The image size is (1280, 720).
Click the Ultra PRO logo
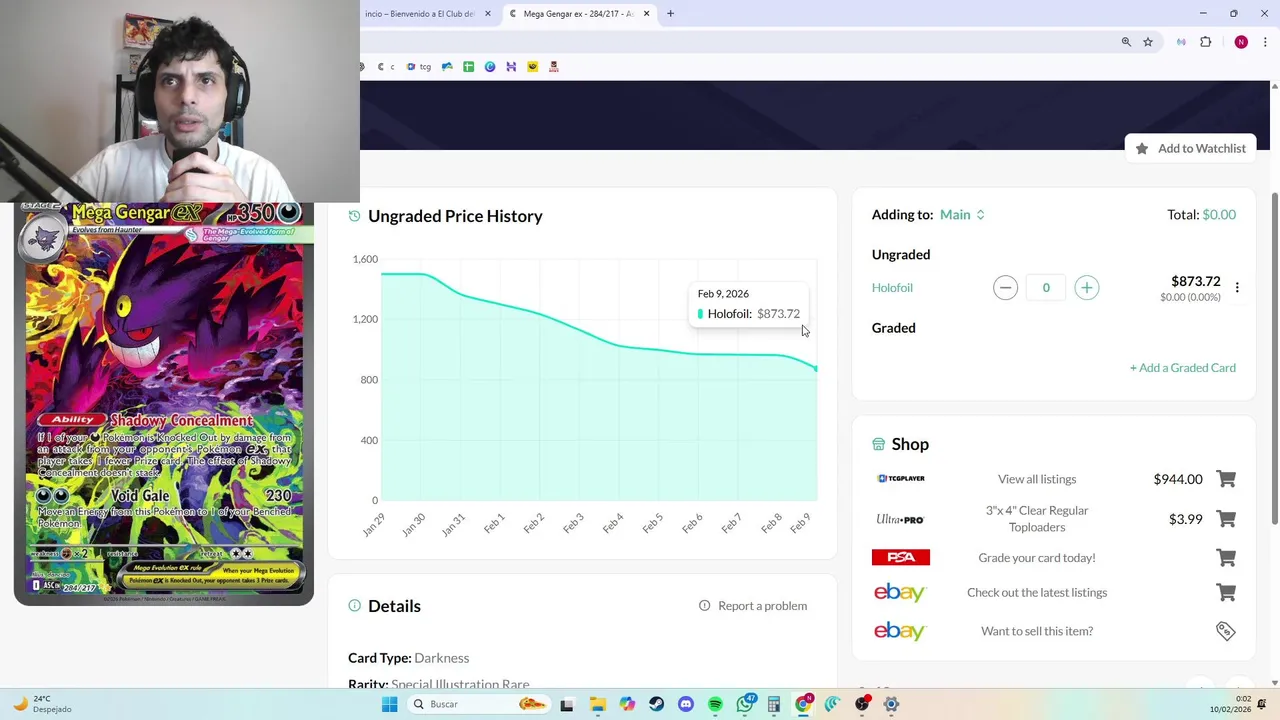[900, 519]
